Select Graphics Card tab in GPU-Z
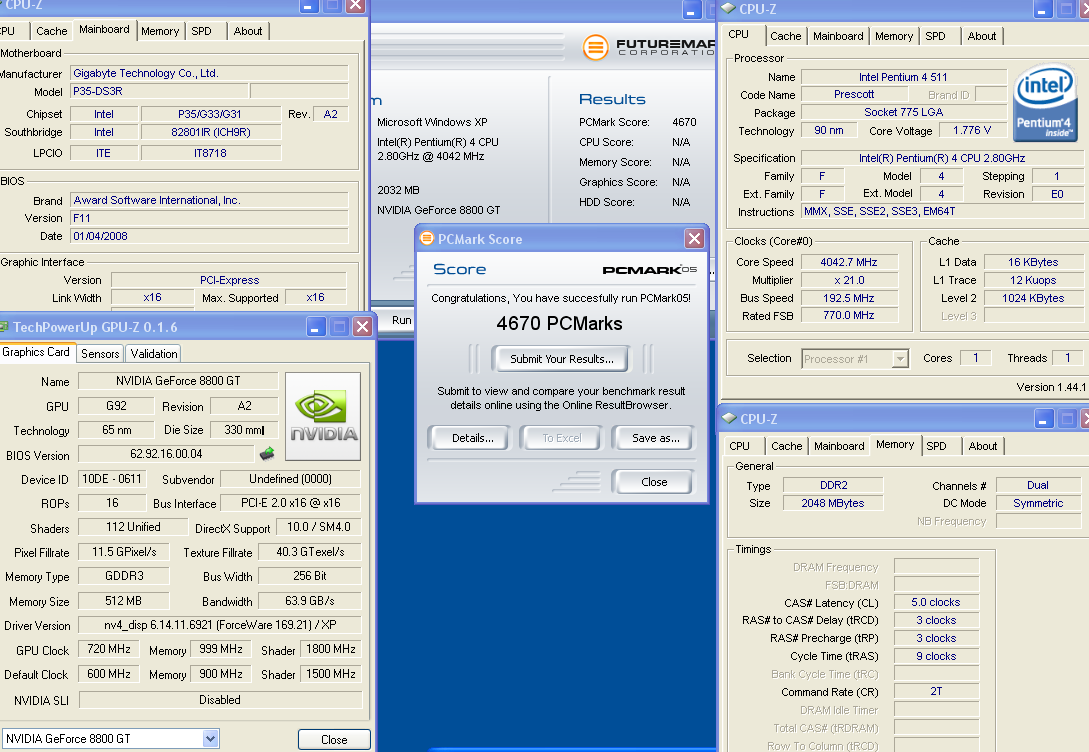The image size is (1089, 752). click(36, 352)
